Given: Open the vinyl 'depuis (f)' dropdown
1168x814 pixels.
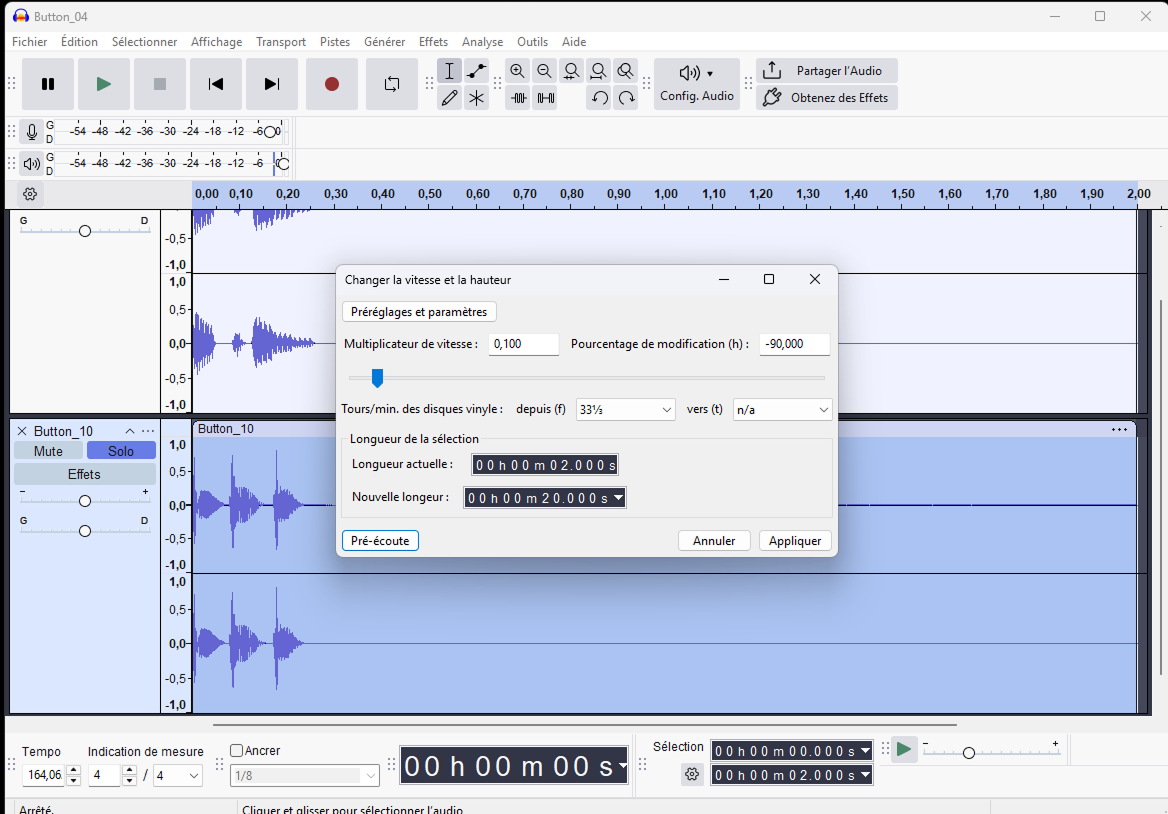Looking at the screenshot, I should (x=626, y=410).
